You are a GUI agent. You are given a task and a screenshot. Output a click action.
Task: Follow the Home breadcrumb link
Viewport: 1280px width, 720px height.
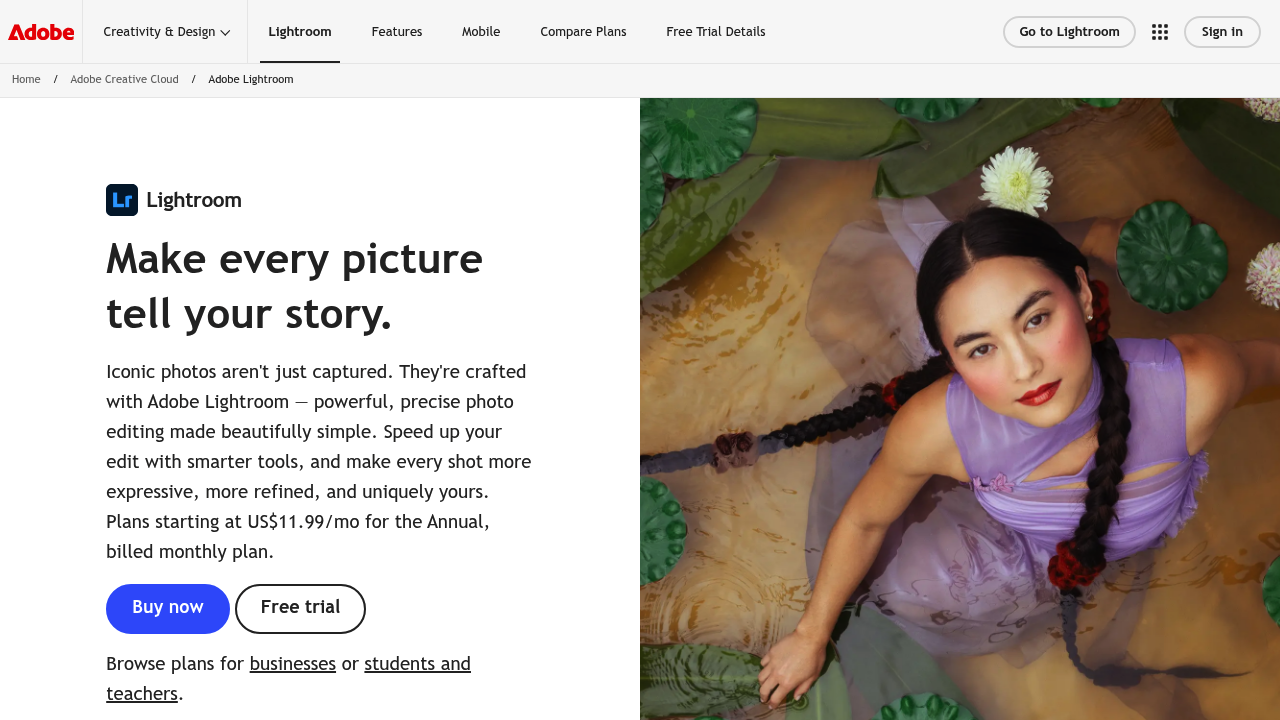(26, 80)
